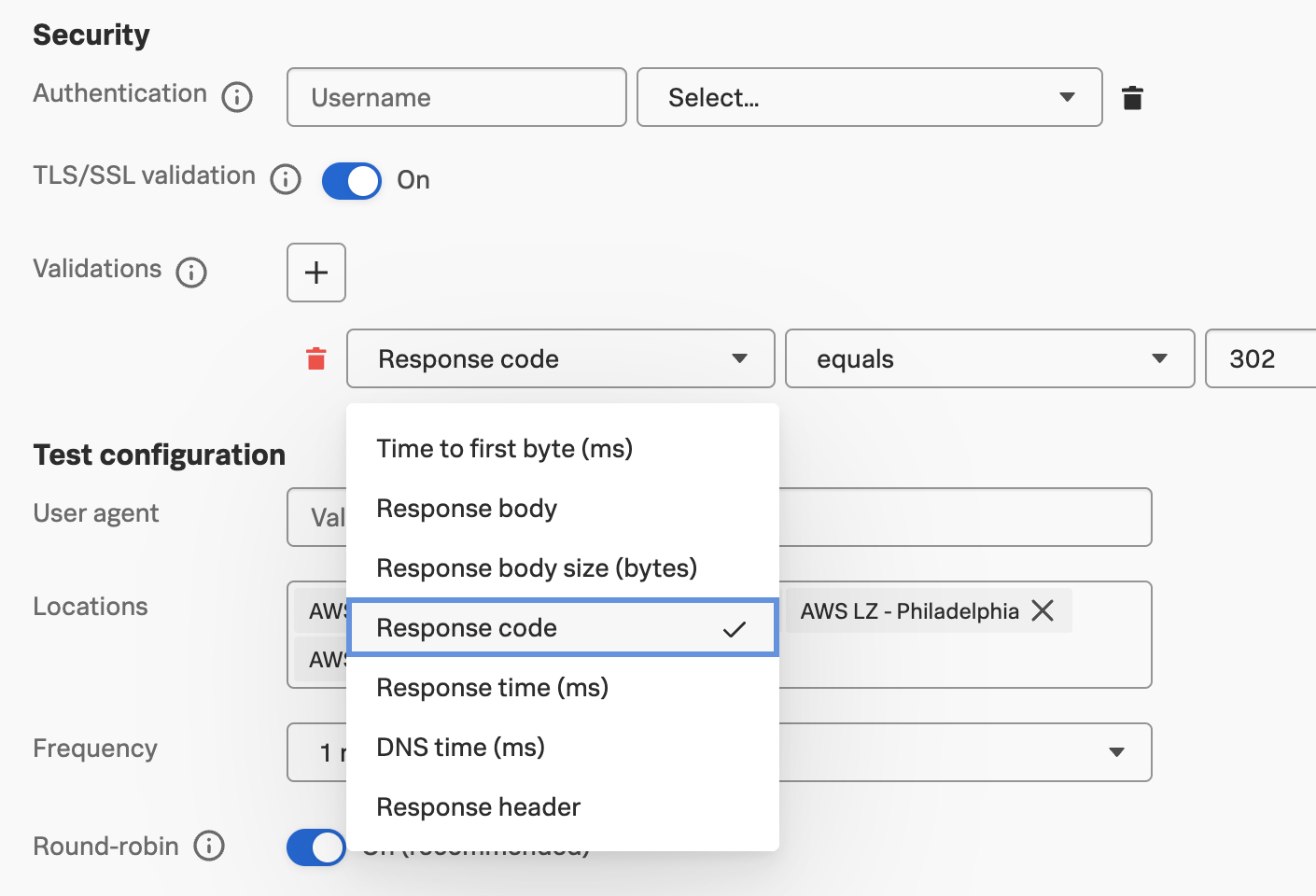
Task: Click the Username input field
Action: (x=455, y=97)
